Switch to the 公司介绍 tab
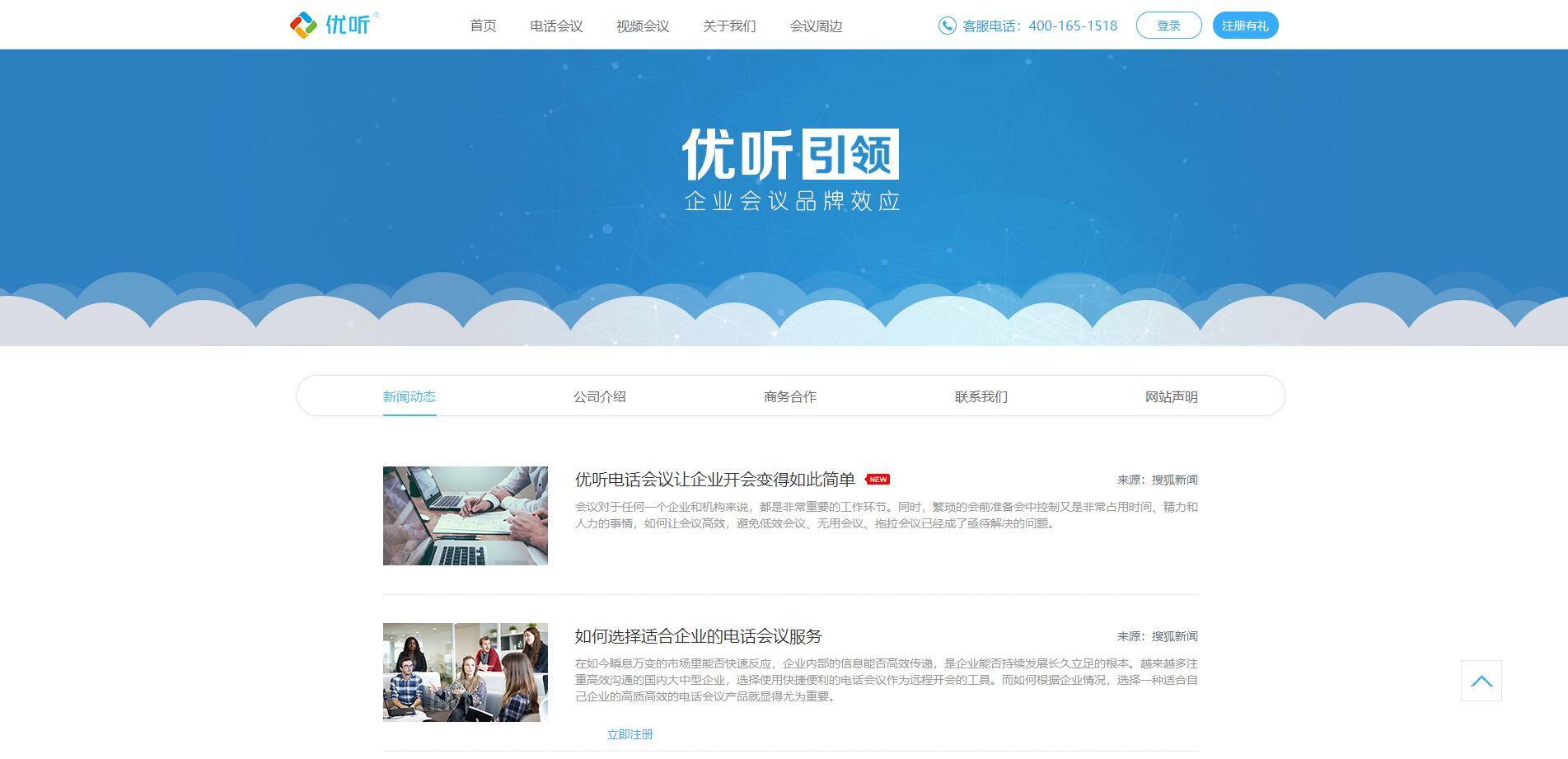The image size is (1568, 759). [x=600, y=396]
